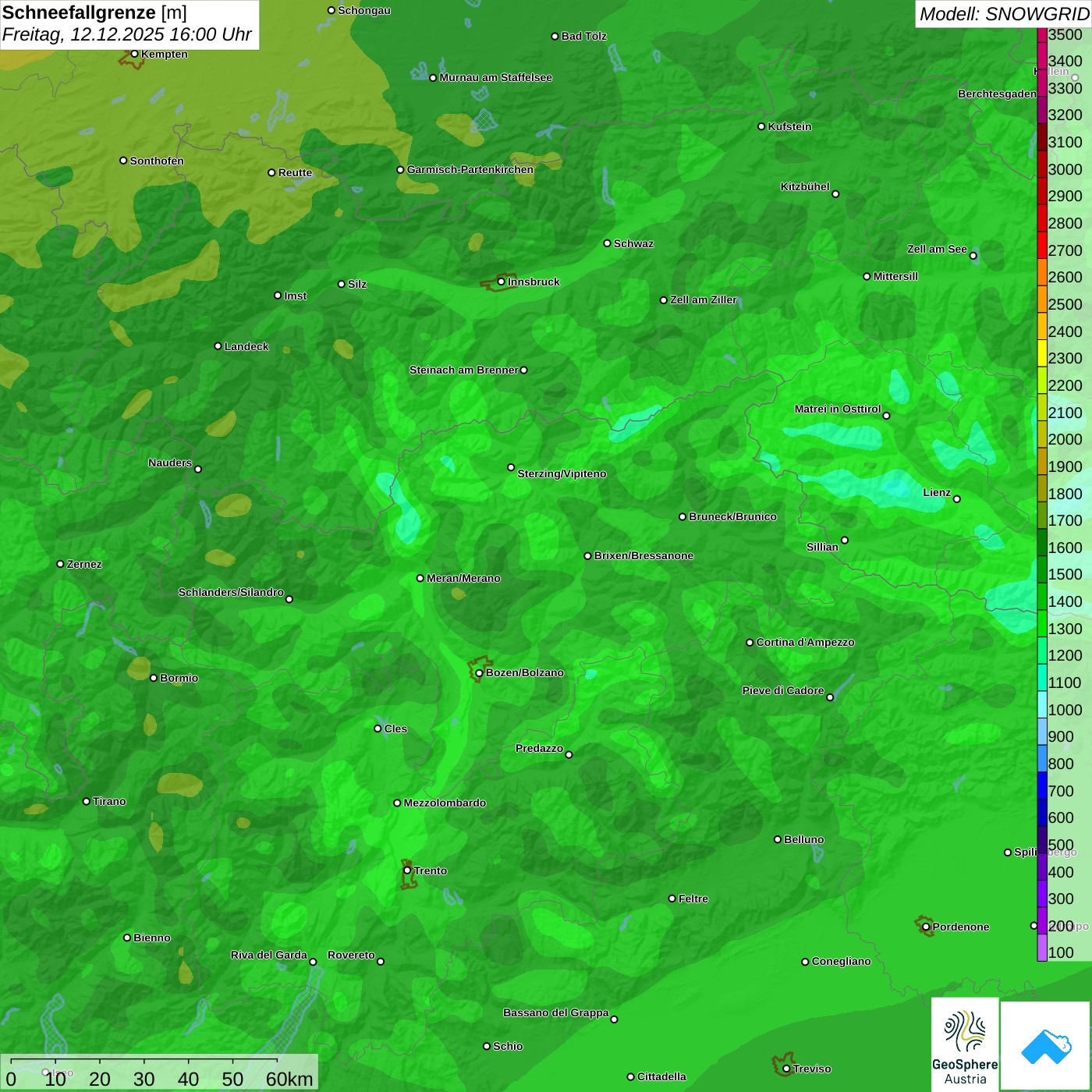1092x1092 pixels.
Task: Click the Cles location dot
Action: pos(378,729)
